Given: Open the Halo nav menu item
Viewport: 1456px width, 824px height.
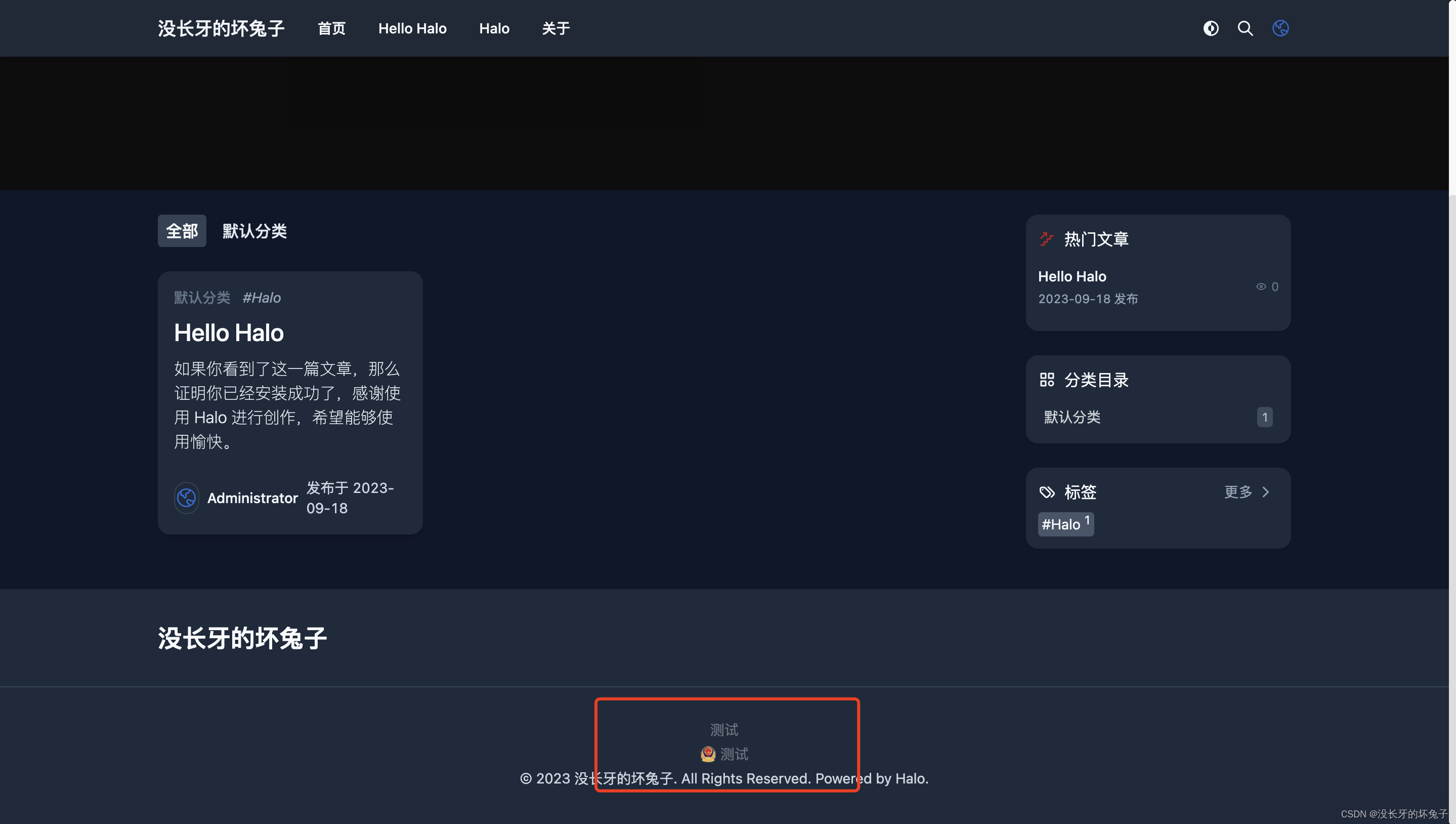Looking at the screenshot, I should pos(494,28).
